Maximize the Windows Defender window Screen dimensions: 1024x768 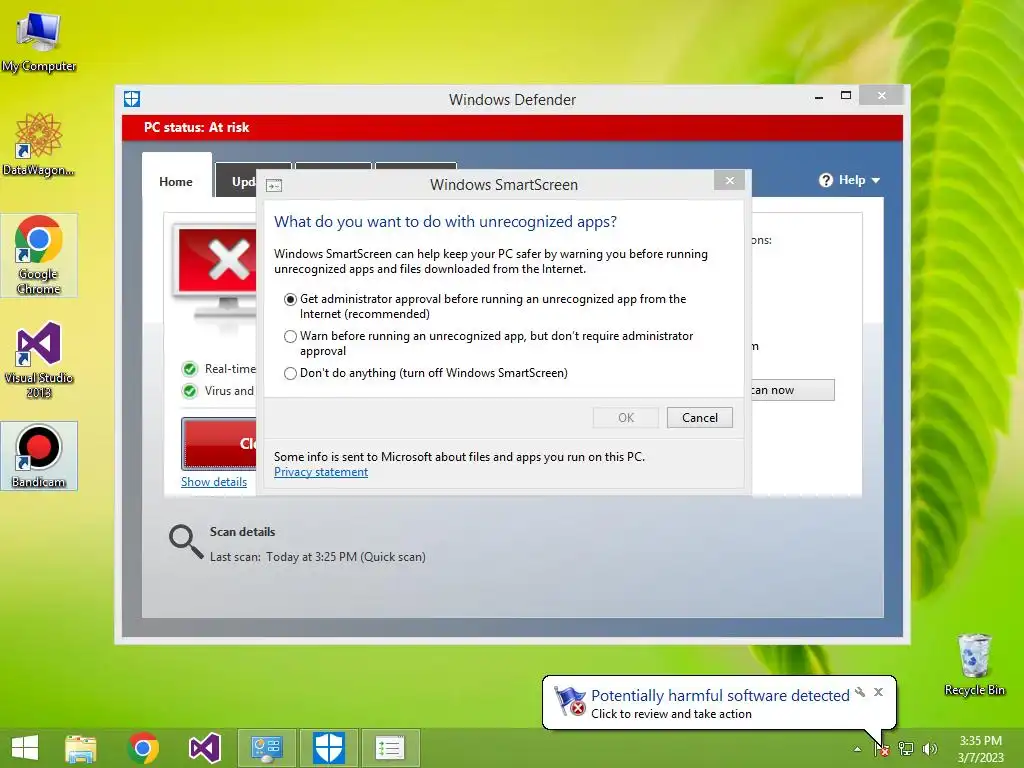coord(846,96)
